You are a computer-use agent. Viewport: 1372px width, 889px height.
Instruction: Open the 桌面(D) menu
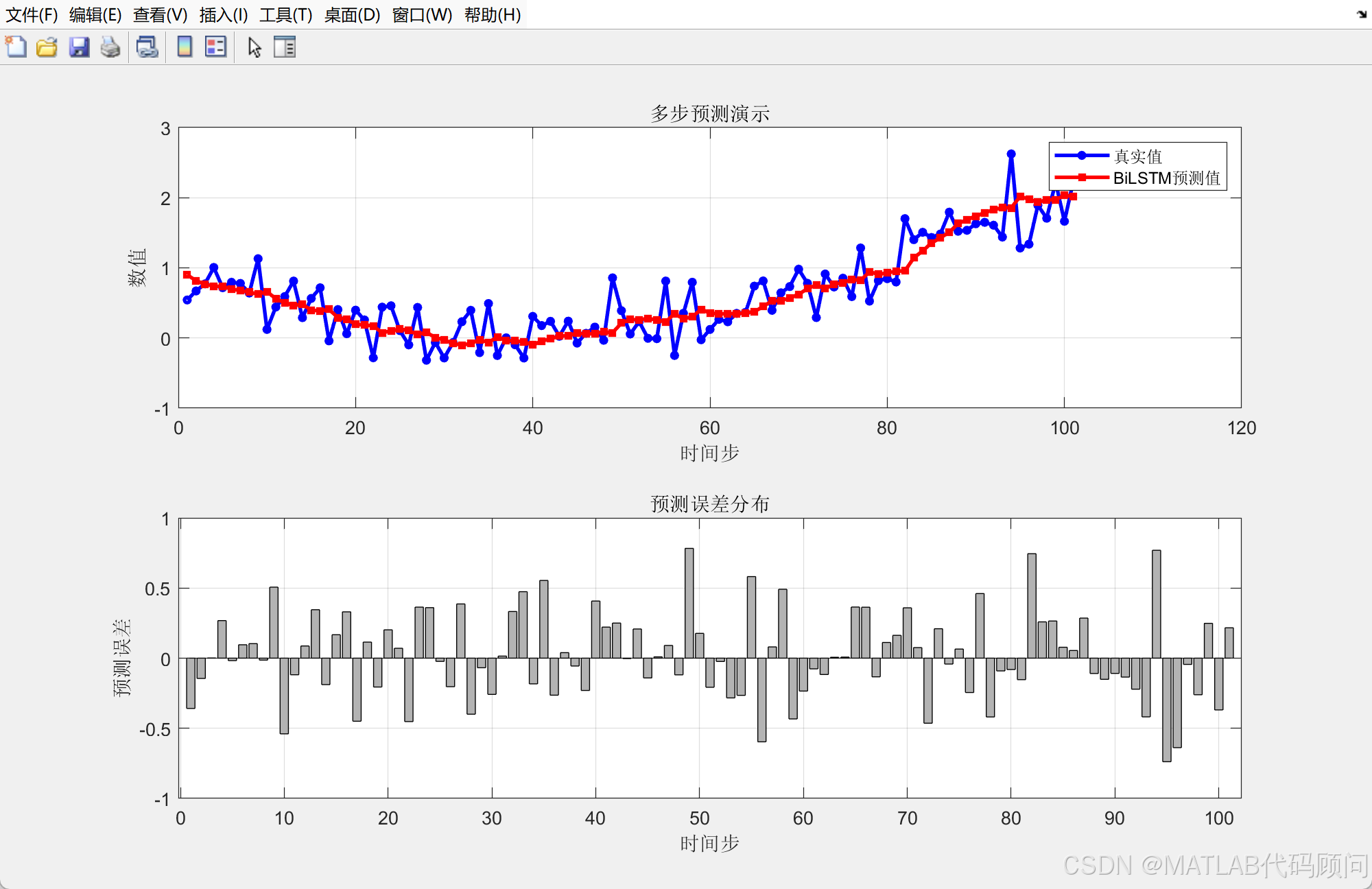click(352, 14)
